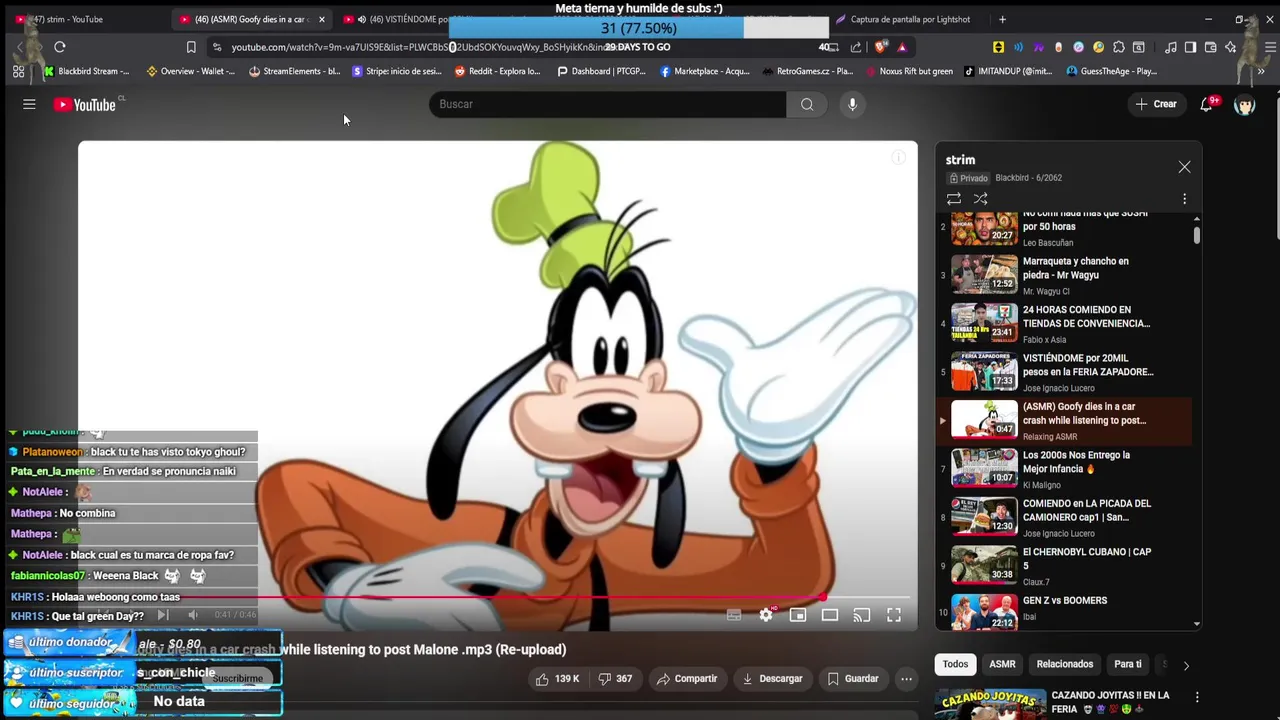Open the account avatar menu
Image resolution: width=1280 pixels, height=720 pixels.
(x=1245, y=104)
